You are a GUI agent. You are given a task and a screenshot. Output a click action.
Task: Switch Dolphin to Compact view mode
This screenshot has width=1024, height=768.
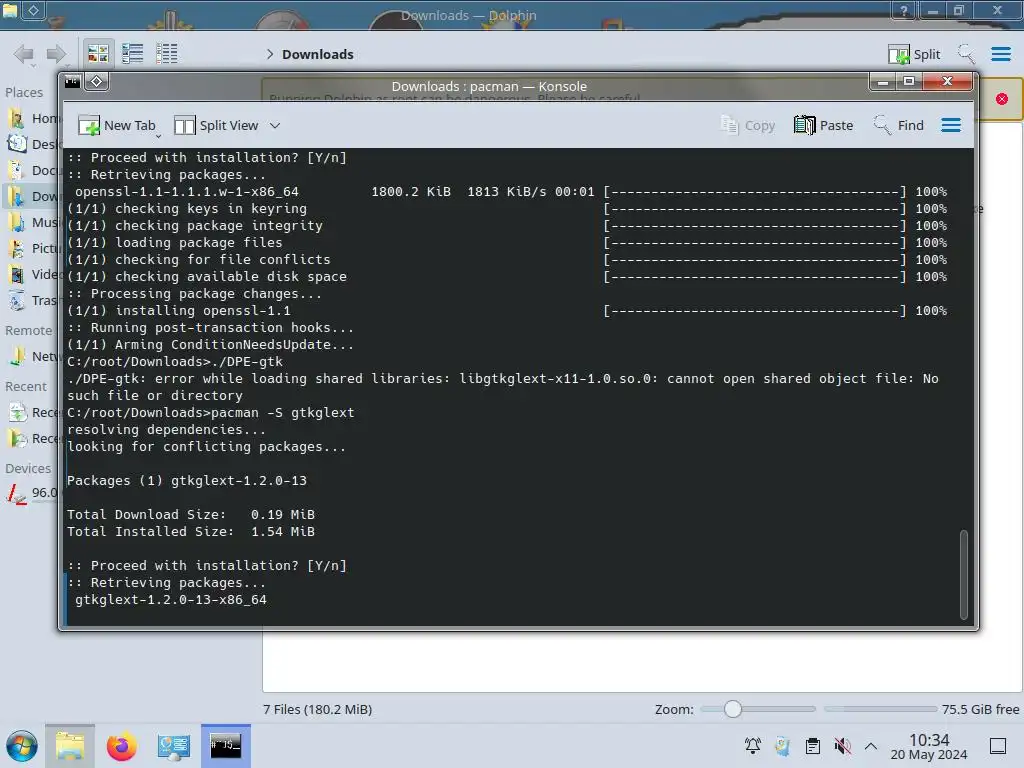[x=133, y=54]
